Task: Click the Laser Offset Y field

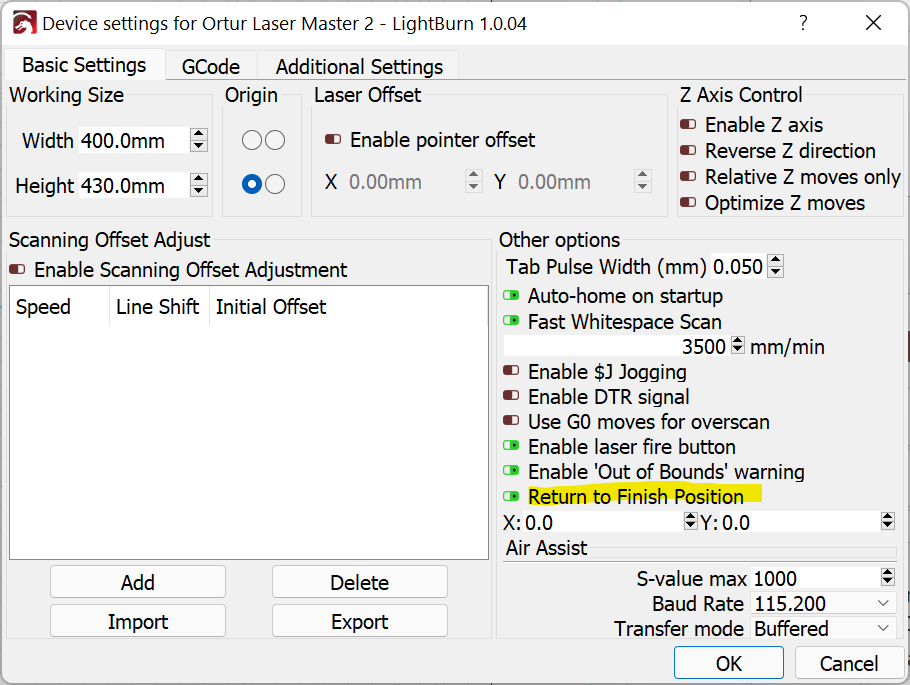Action: (574, 182)
